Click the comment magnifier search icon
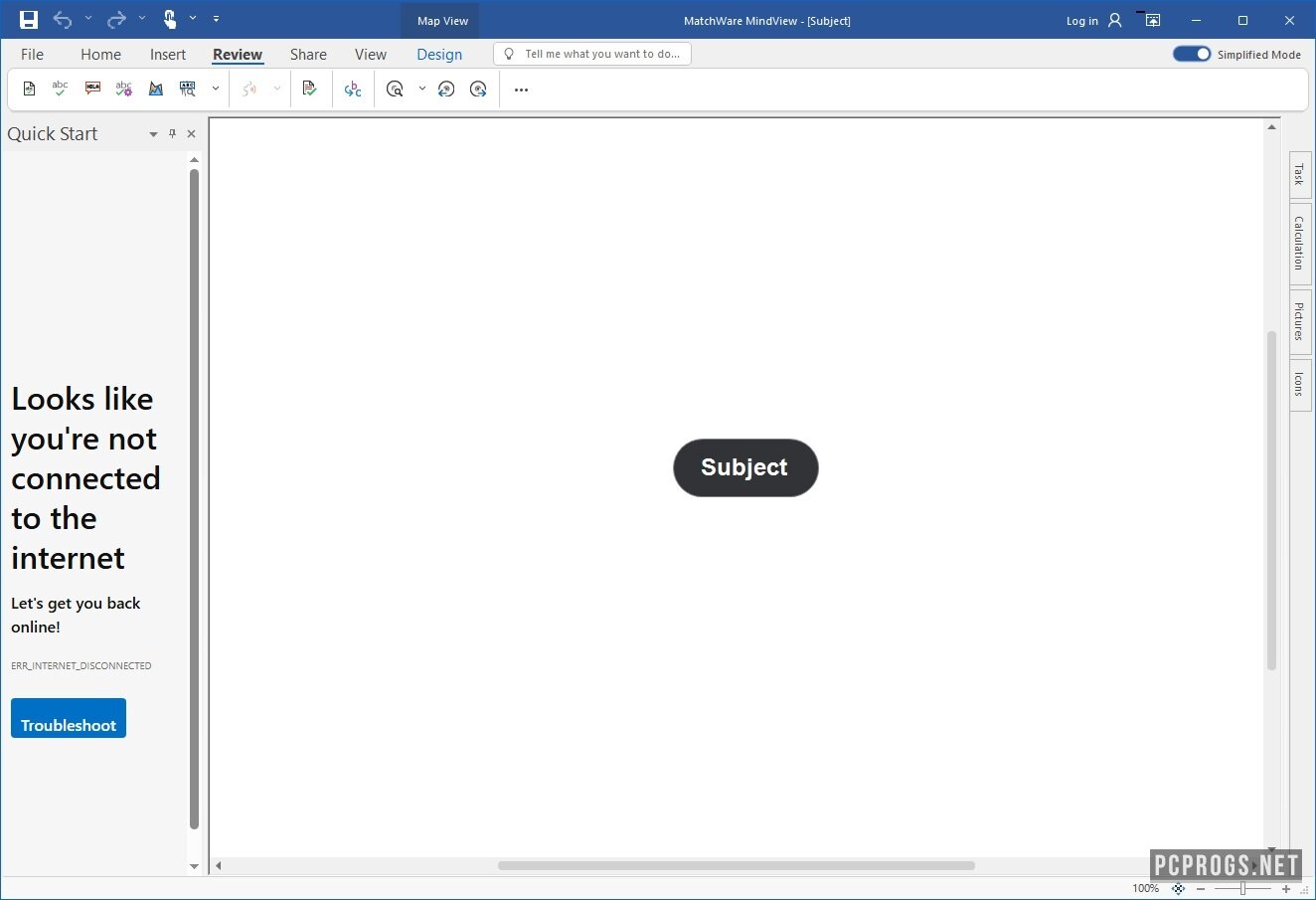The height and width of the screenshot is (900, 1316). pyautogui.click(x=395, y=90)
